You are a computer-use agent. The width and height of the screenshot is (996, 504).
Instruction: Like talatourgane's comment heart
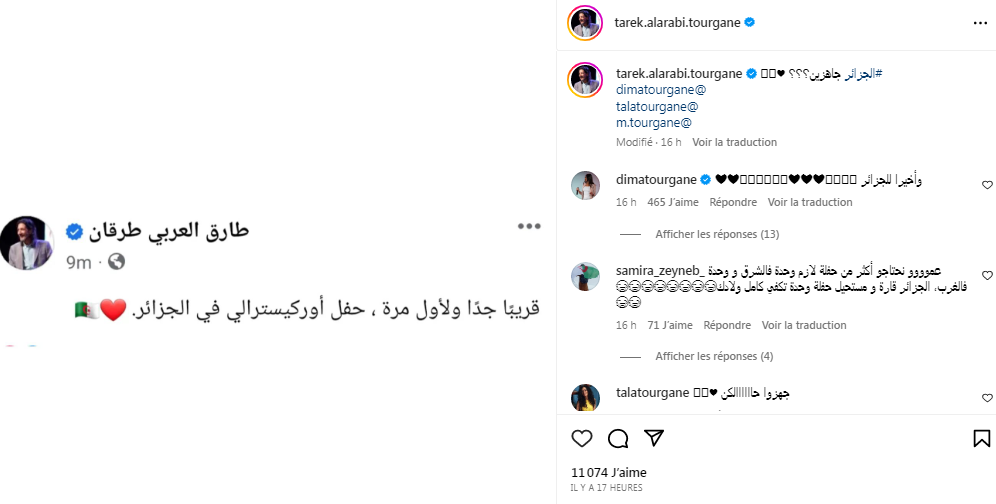[x=987, y=398]
